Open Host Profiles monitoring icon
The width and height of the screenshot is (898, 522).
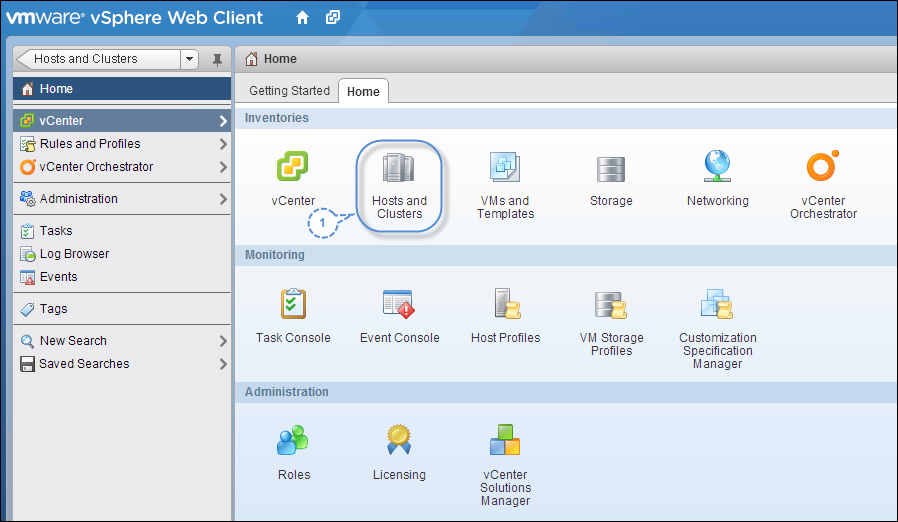pyautogui.click(x=506, y=303)
